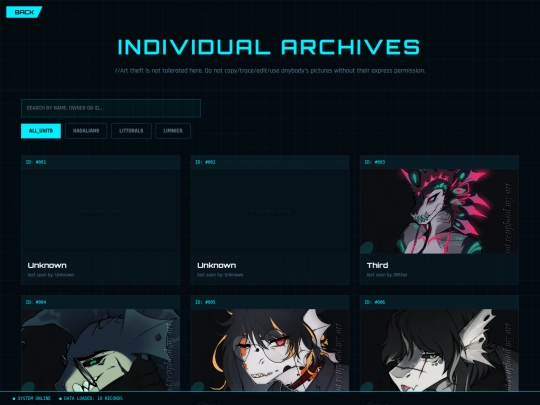Focus the search by name, owner or ID field

pos(111,108)
